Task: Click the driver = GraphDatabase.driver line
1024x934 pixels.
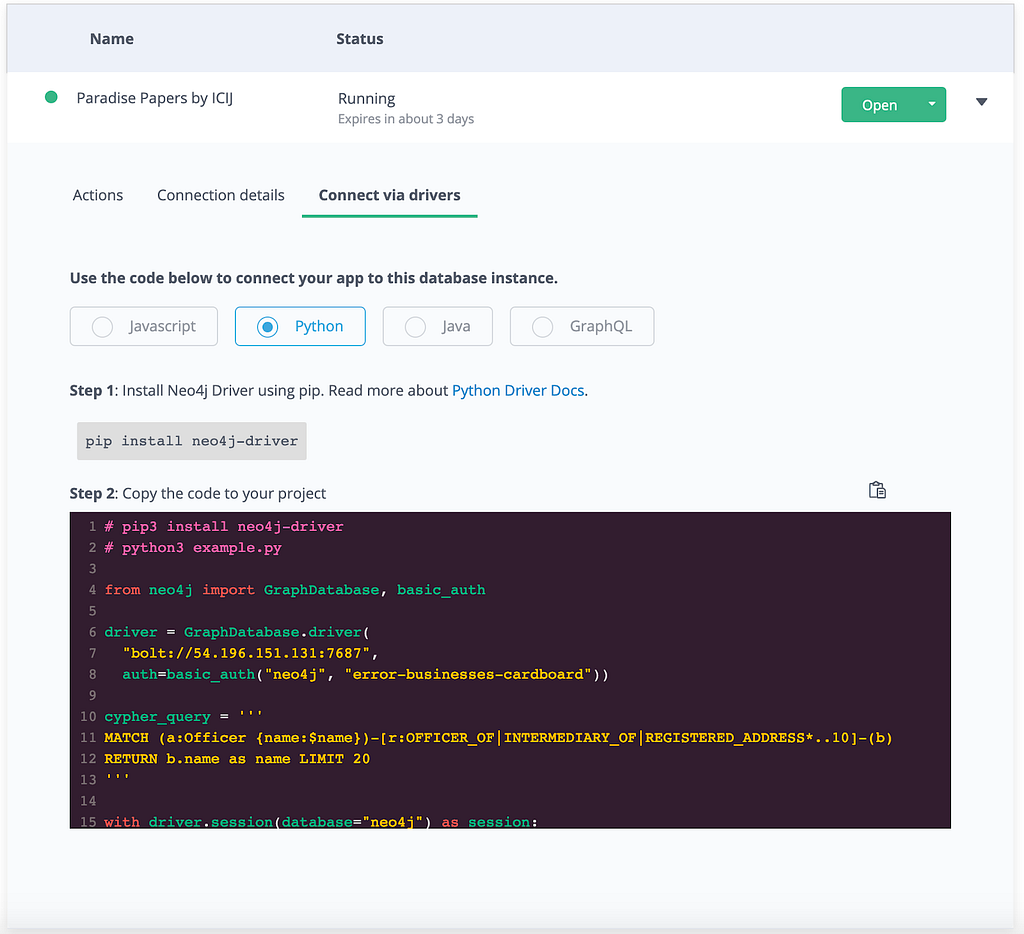Action: pyautogui.click(x=237, y=632)
